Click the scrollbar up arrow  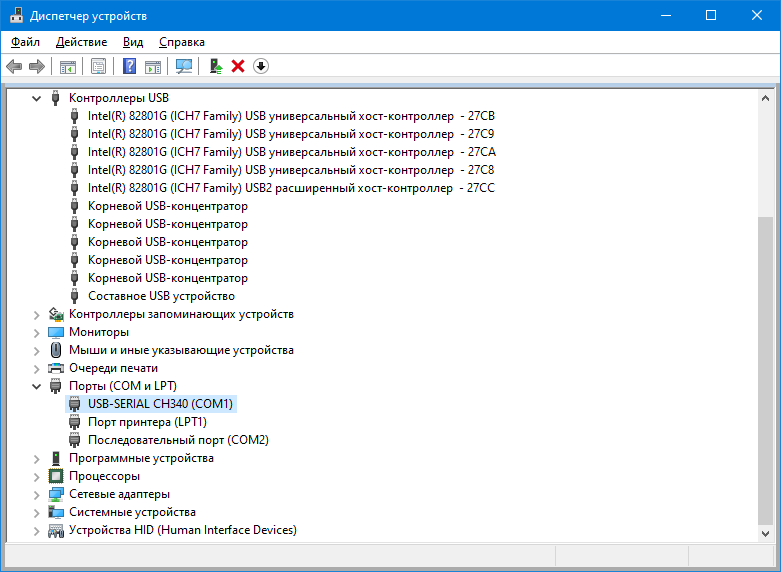(766, 98)
